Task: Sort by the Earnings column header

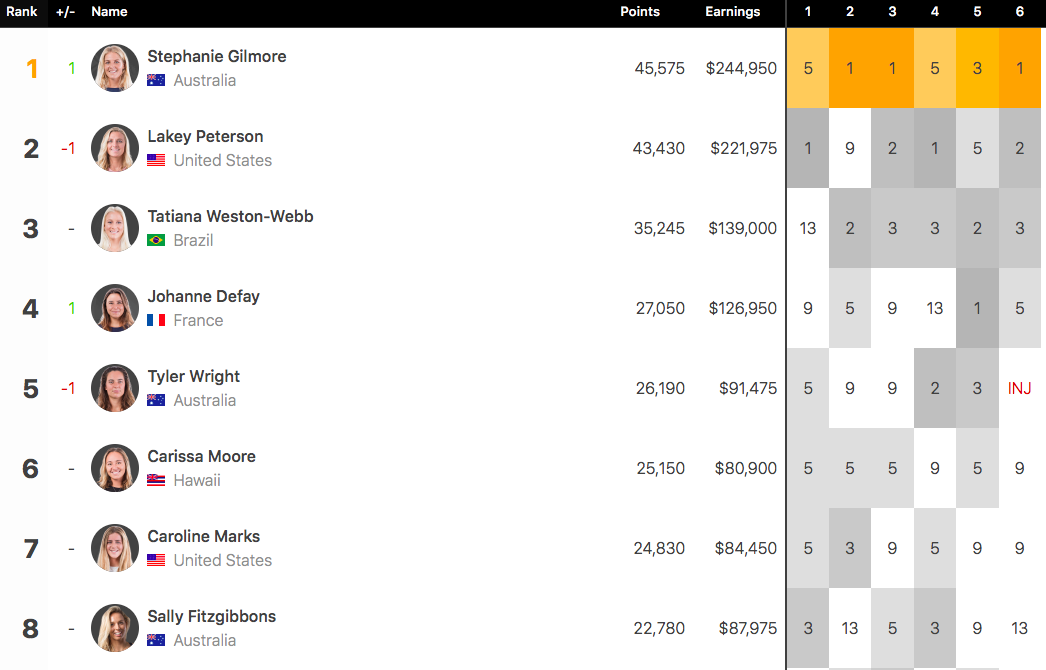Action: [732, 12]
